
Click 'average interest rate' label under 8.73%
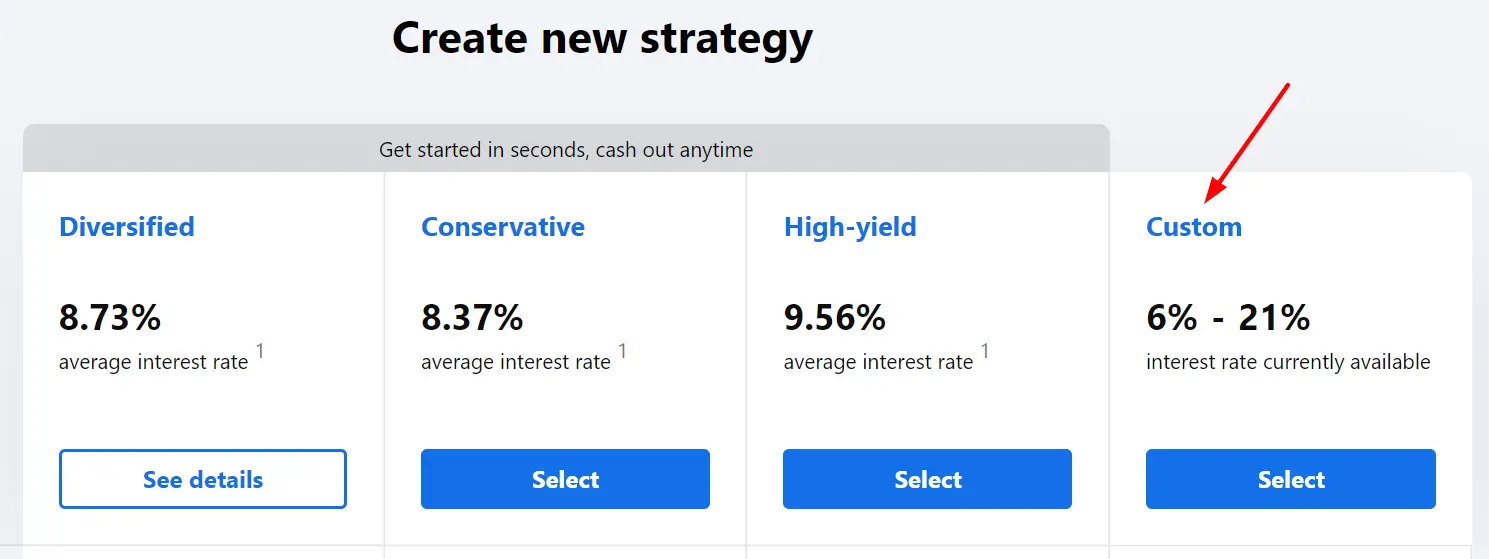coord(153,362)
